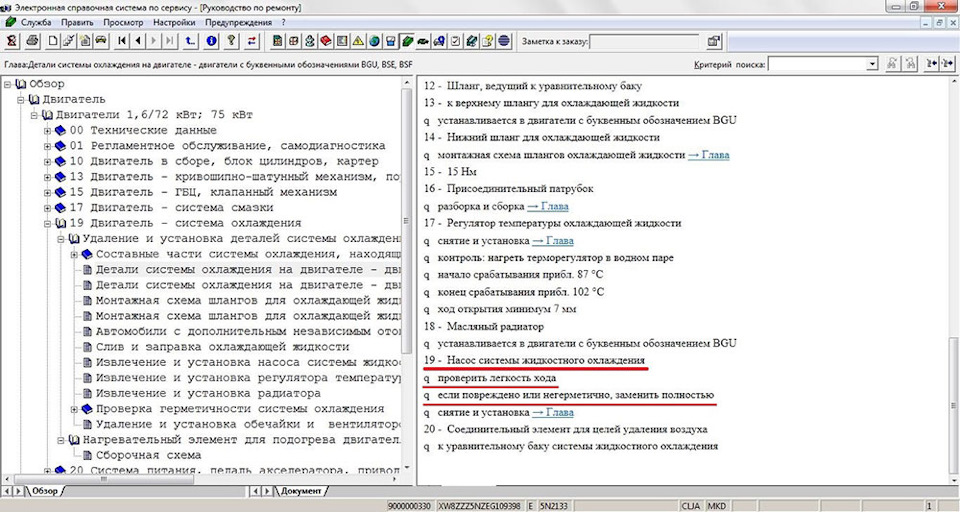The width and height of the screenshot is (960, 512).
Task: Expand the '00 Технические данные' tree node
Action: tap(47, 131)
